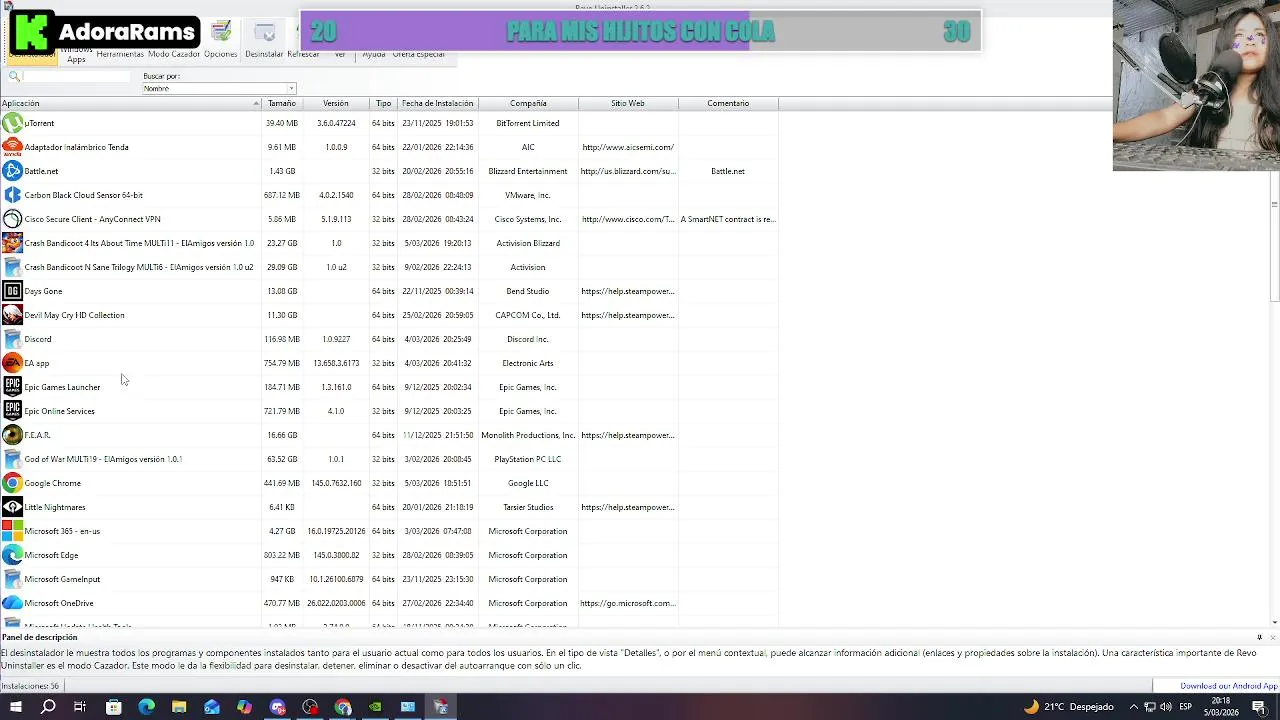
Task: Open the Herramientas tab
Action: tap(120, 54)
